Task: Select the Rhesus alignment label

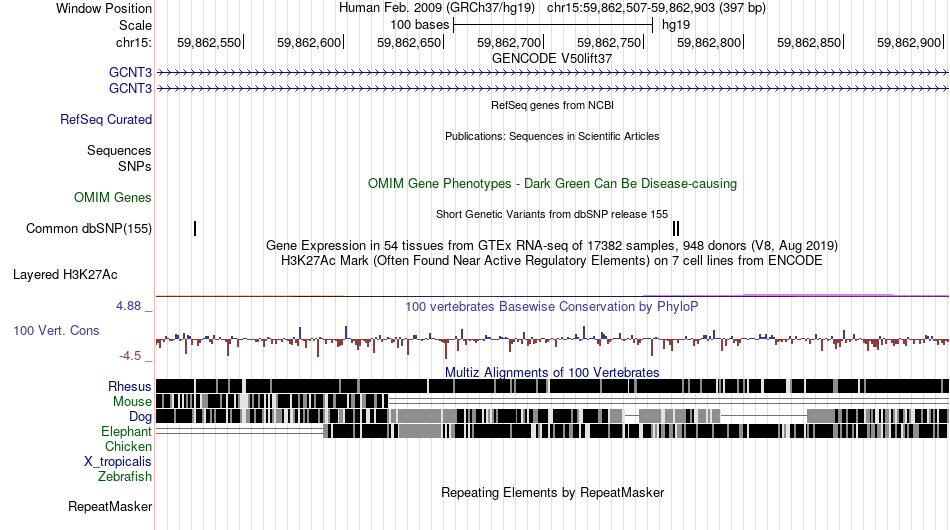Action: click(x=130, y=386)
